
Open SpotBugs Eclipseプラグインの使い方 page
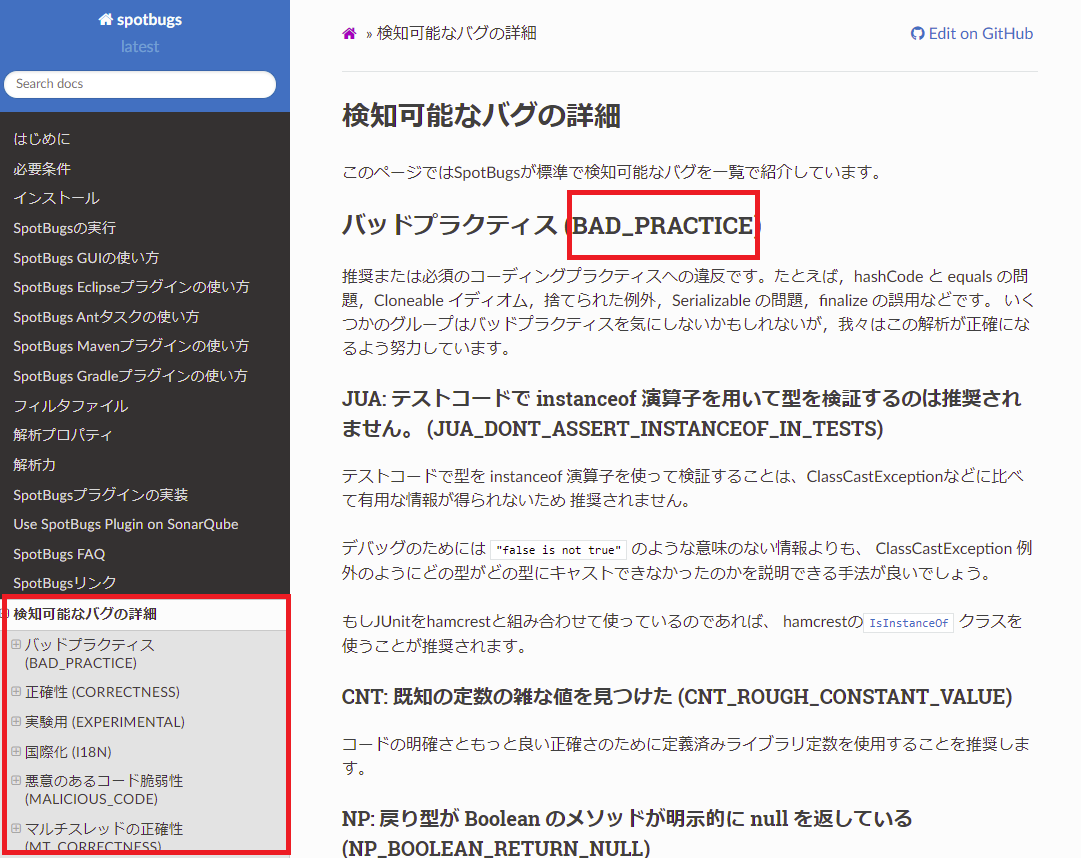pos(131,287)
